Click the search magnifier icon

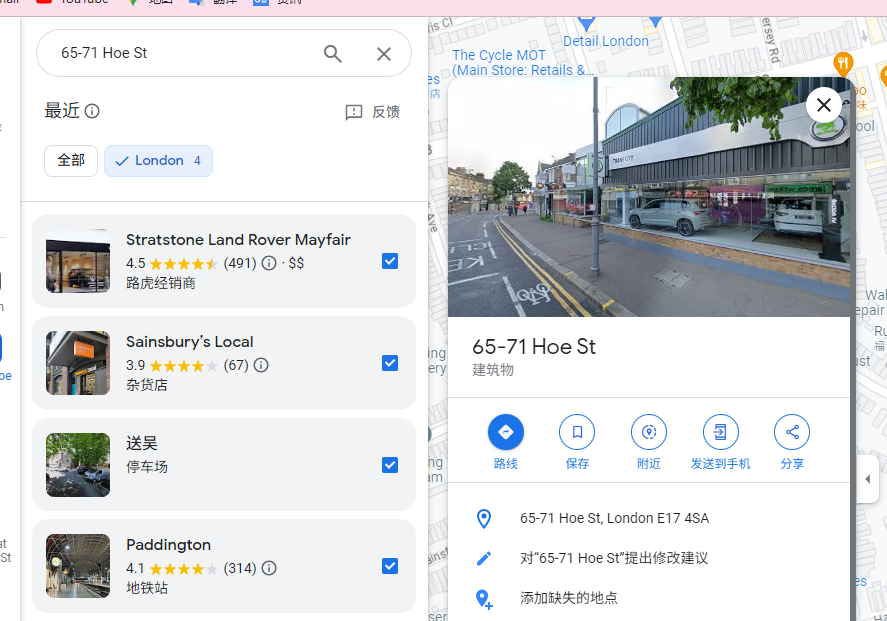point(333,54)
